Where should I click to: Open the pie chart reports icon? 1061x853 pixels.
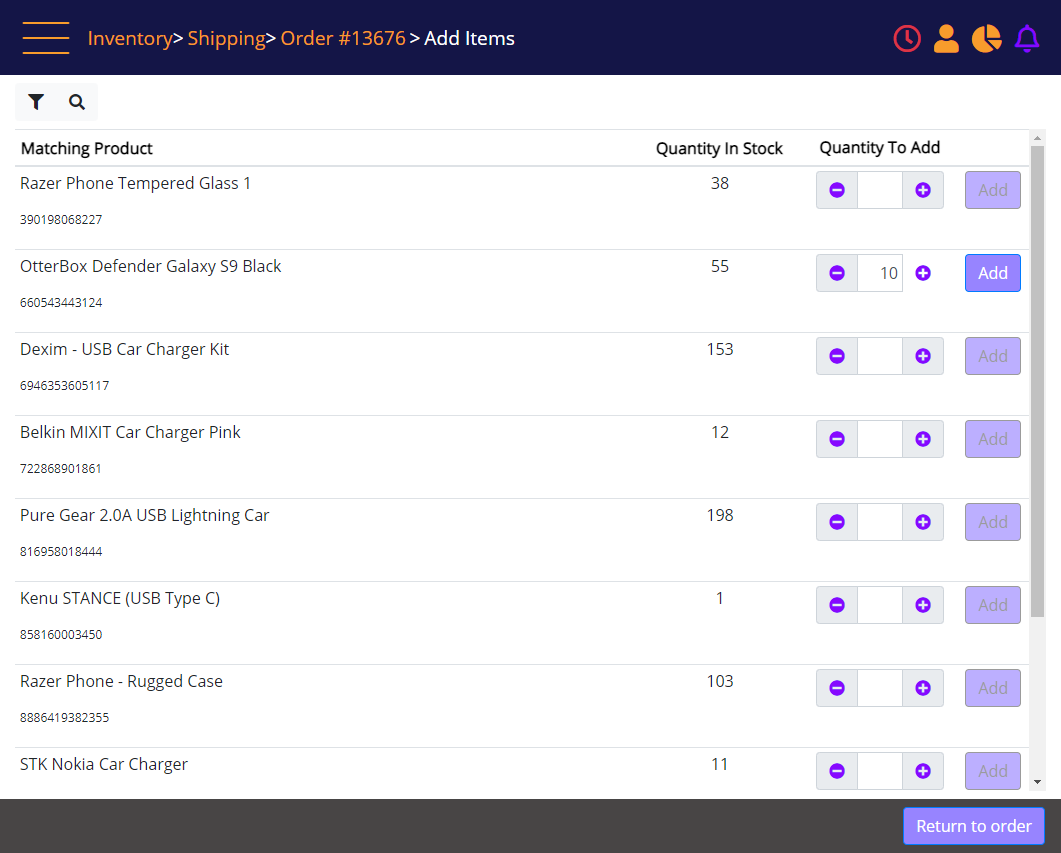coord(987,39)
